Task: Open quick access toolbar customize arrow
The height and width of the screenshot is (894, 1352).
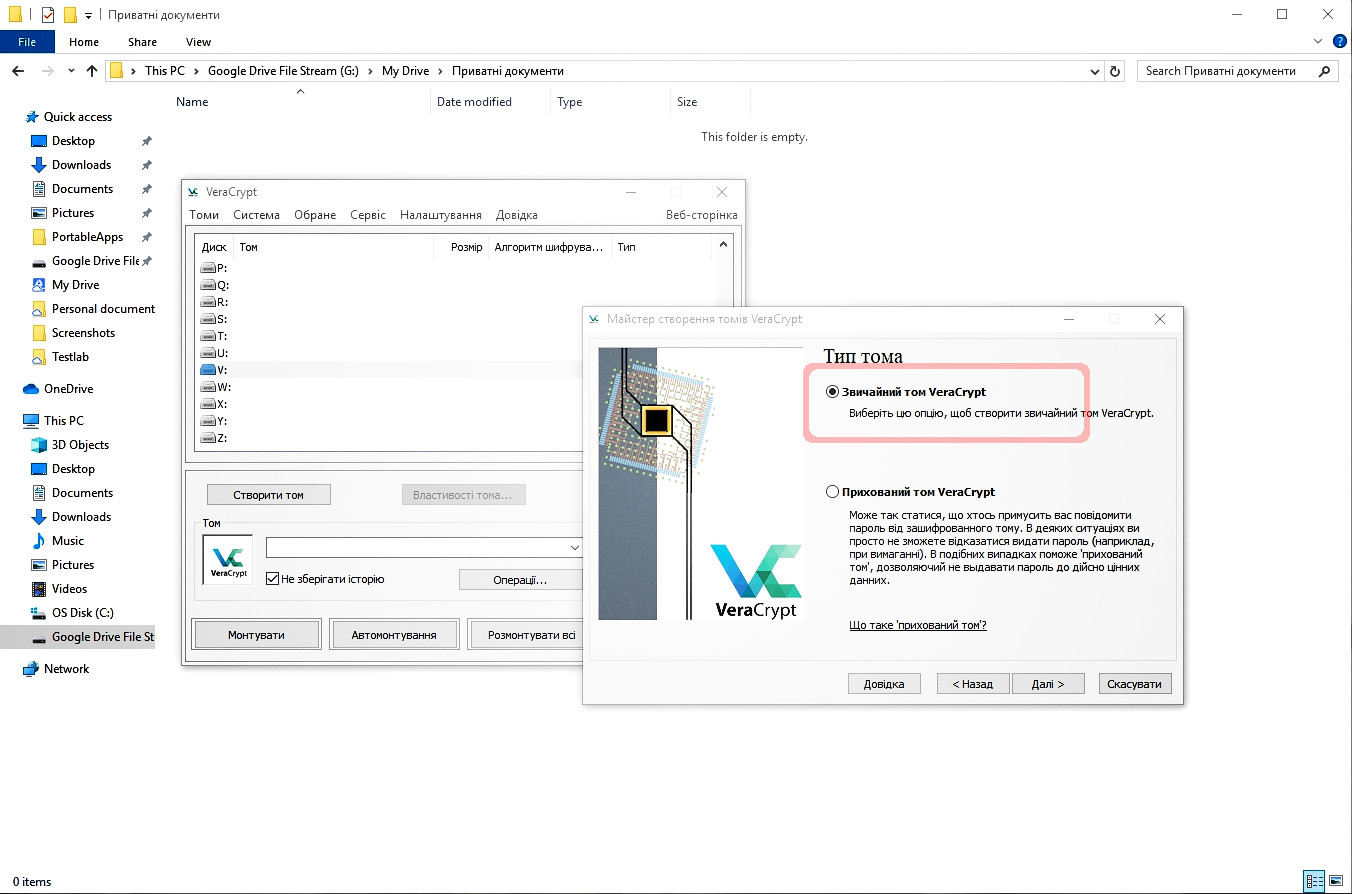Action: [88, 15]
